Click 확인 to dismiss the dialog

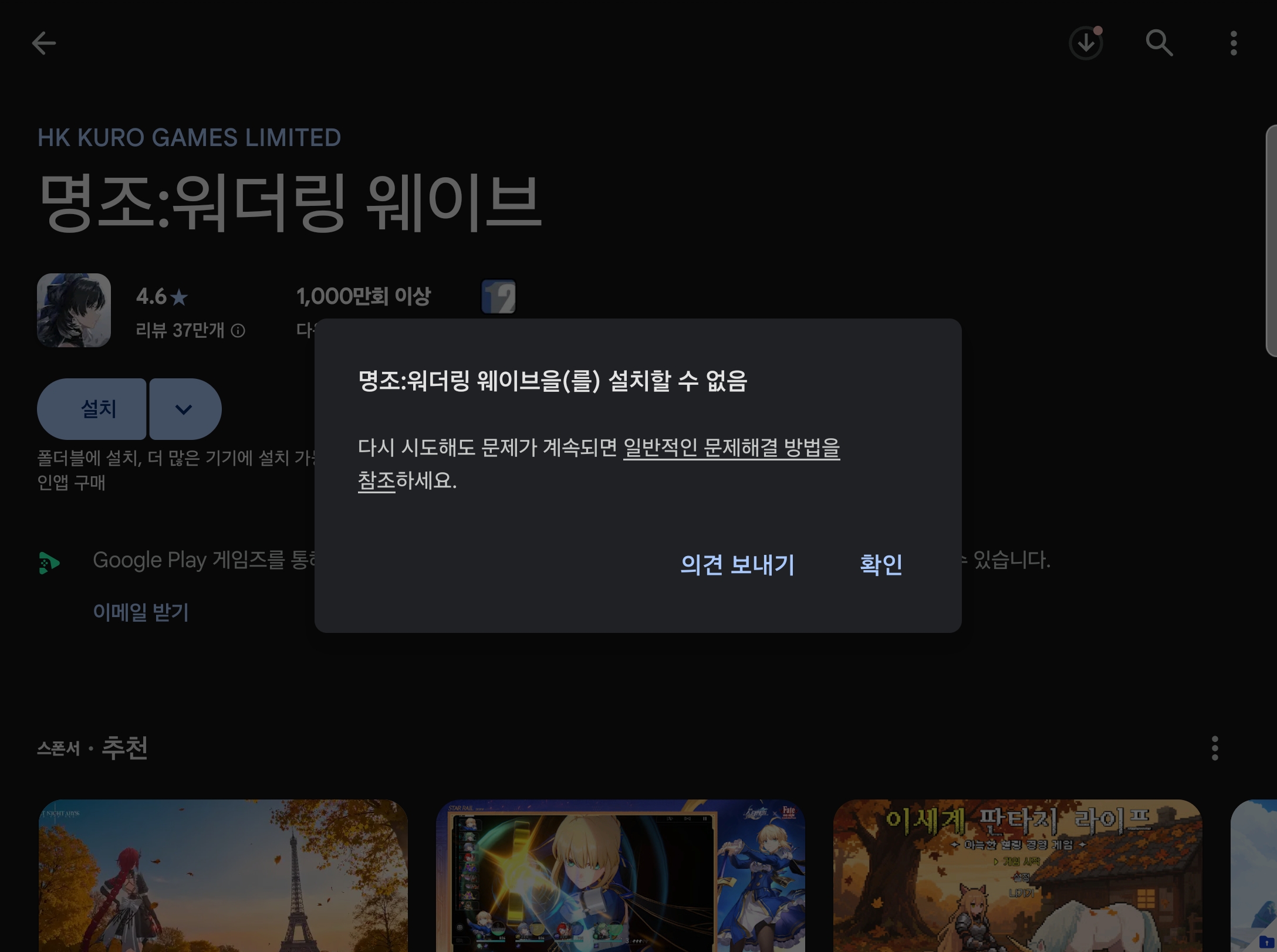pyautogui.click(x=880, y=564)
